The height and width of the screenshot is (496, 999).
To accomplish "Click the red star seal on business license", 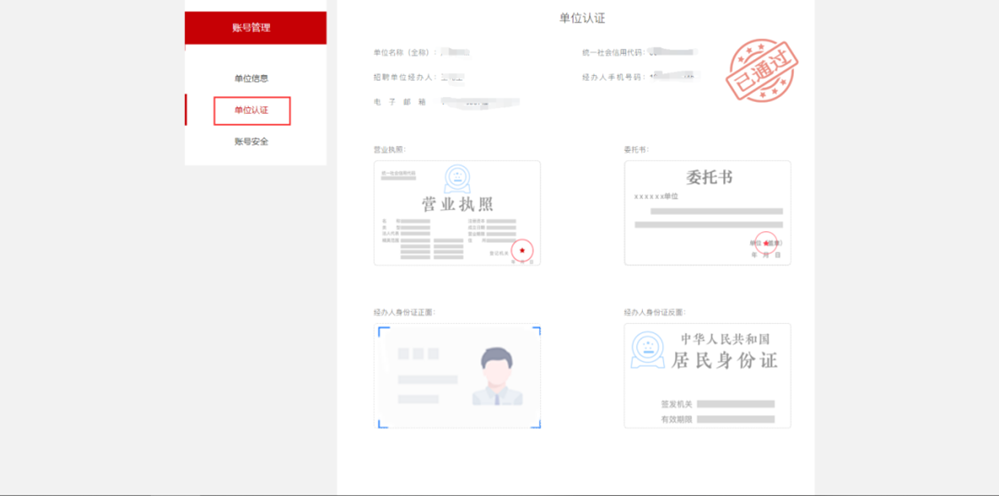I will [x=522, y=250].
